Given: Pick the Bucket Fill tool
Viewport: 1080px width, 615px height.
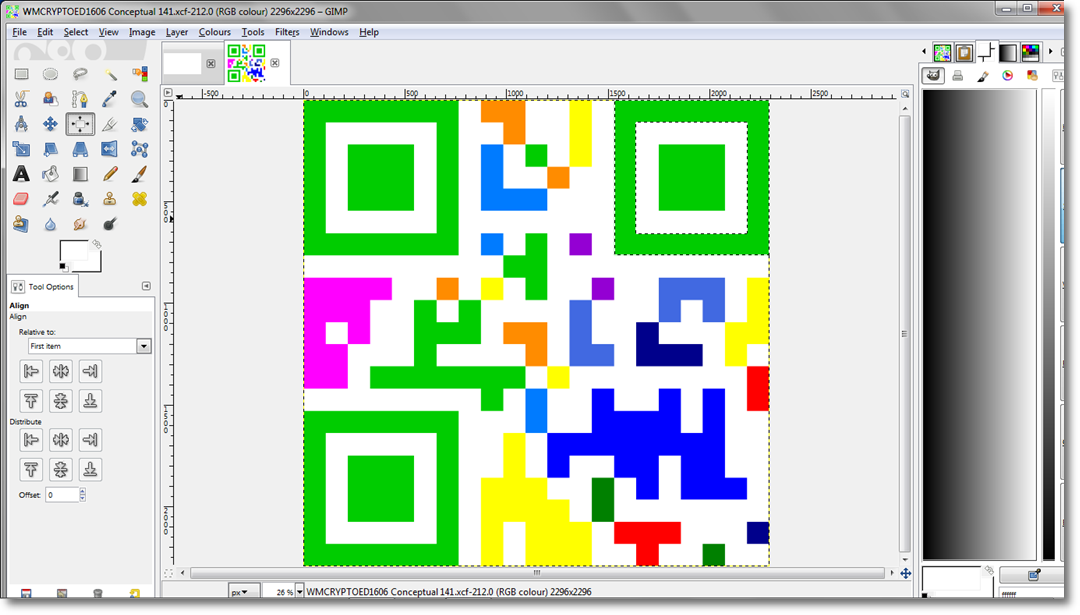Looking at the screenshot, I should pos(50,174).
